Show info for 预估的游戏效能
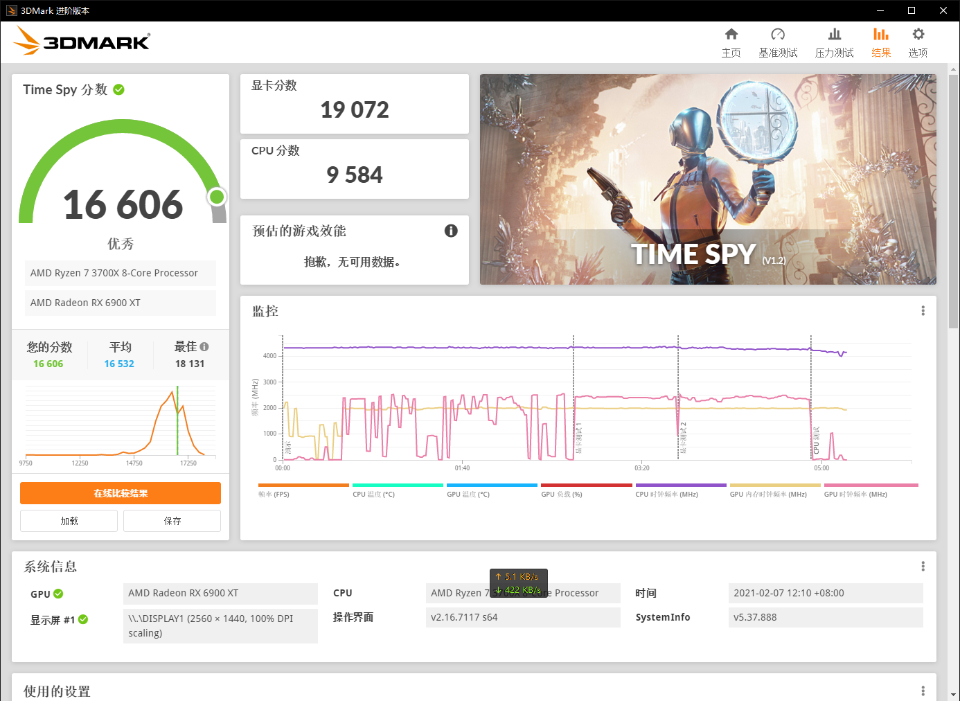 [x=451, y=231]
